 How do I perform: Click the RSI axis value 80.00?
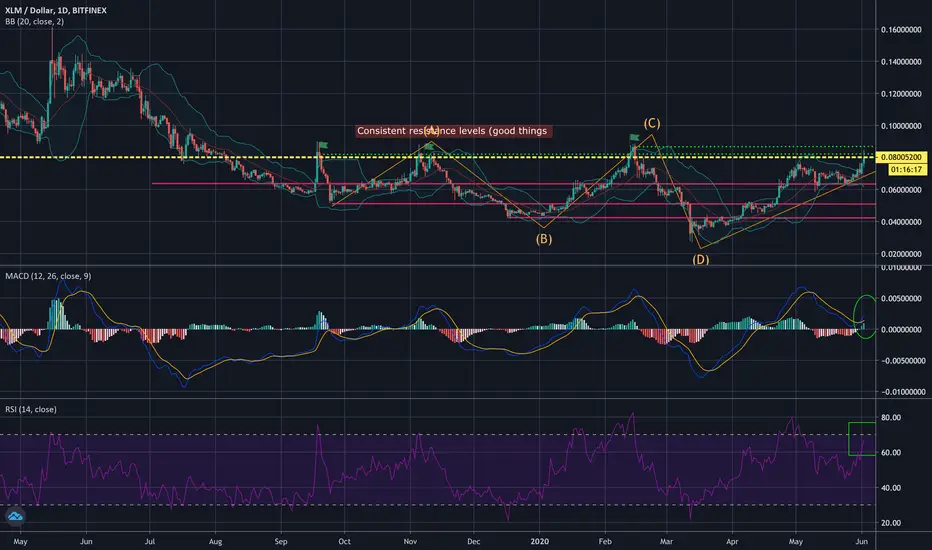click(890, 417)
